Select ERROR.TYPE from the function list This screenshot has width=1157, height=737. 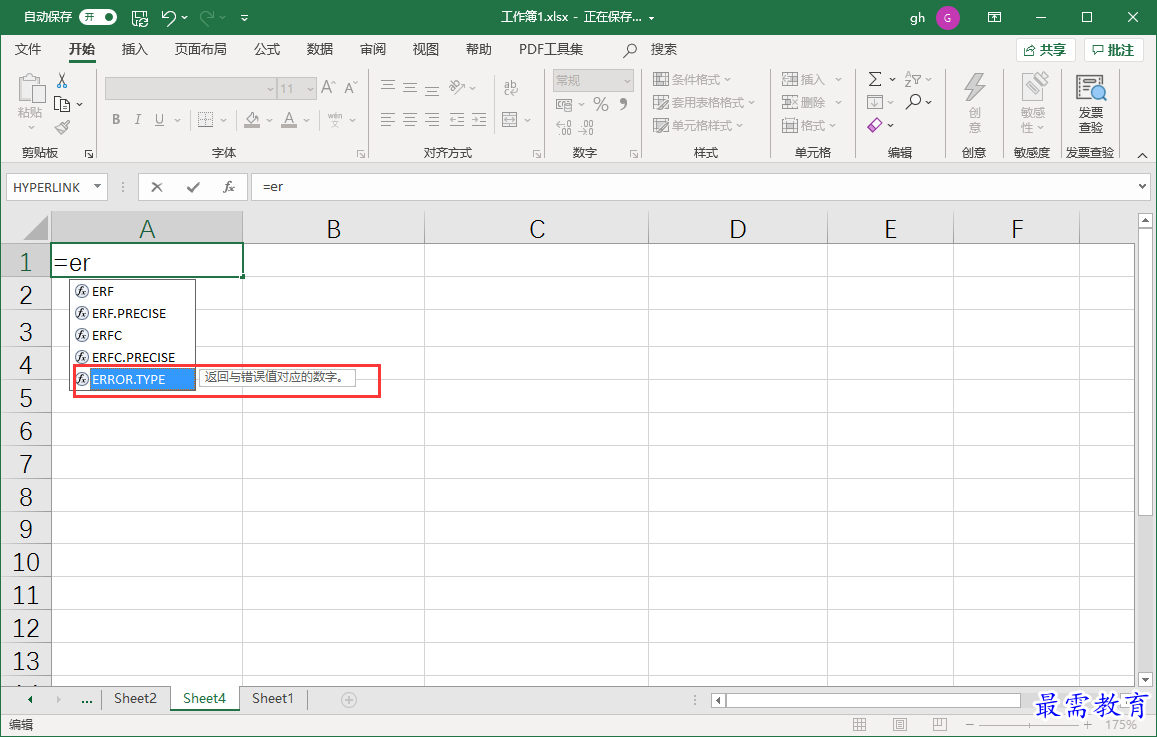133,379
